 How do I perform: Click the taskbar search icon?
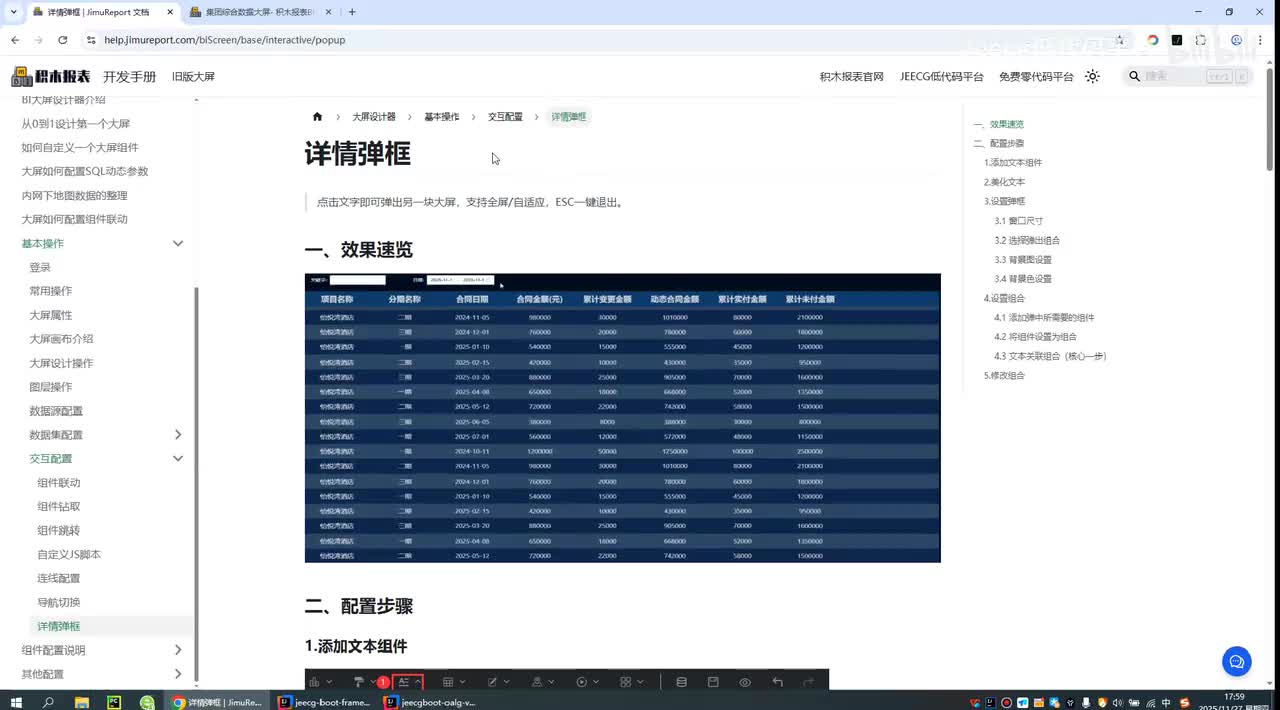click(x=48, y=702)
